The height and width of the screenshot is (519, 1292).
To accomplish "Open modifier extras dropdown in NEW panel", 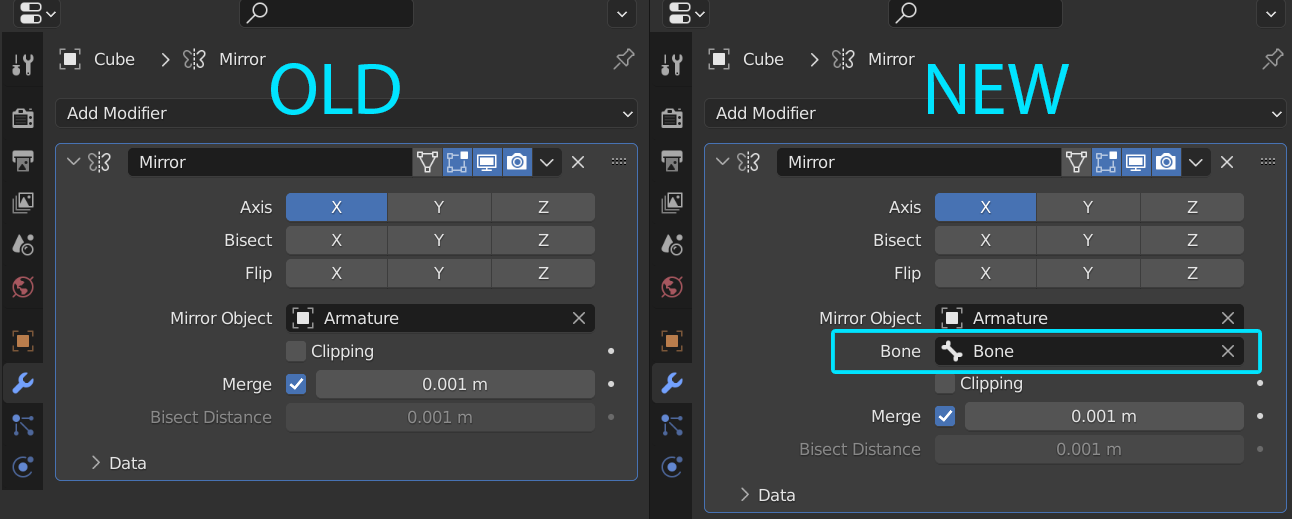I will [x=1196, y=162].
